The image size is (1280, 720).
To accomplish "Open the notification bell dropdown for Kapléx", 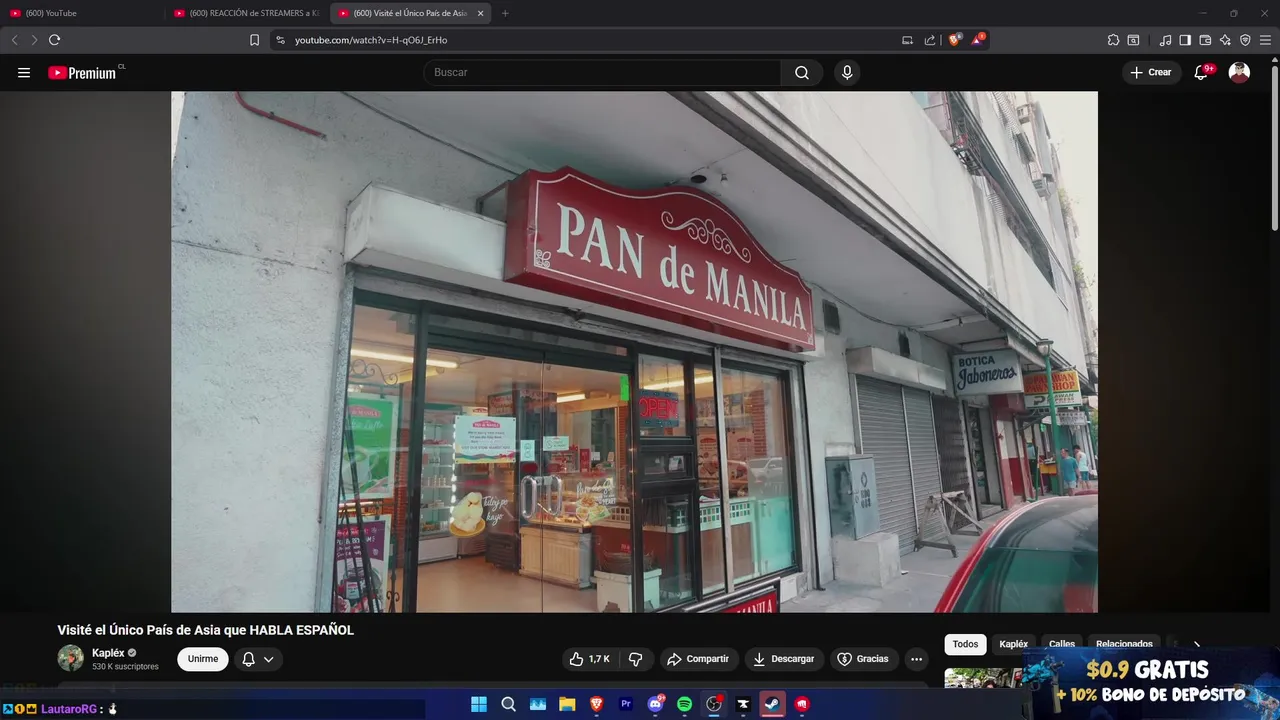I will coord(258,659).
